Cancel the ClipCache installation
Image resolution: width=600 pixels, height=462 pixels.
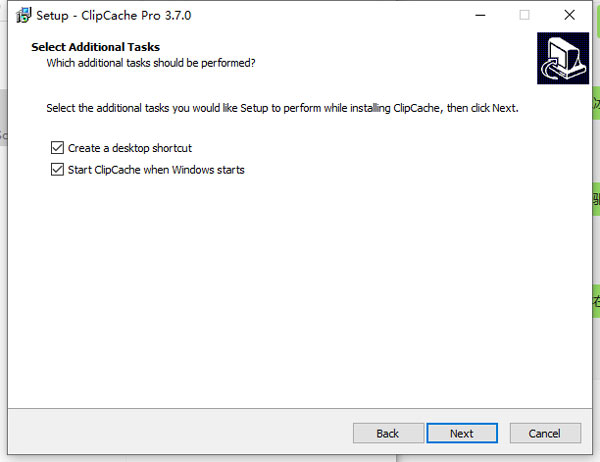tap(545, 434)
